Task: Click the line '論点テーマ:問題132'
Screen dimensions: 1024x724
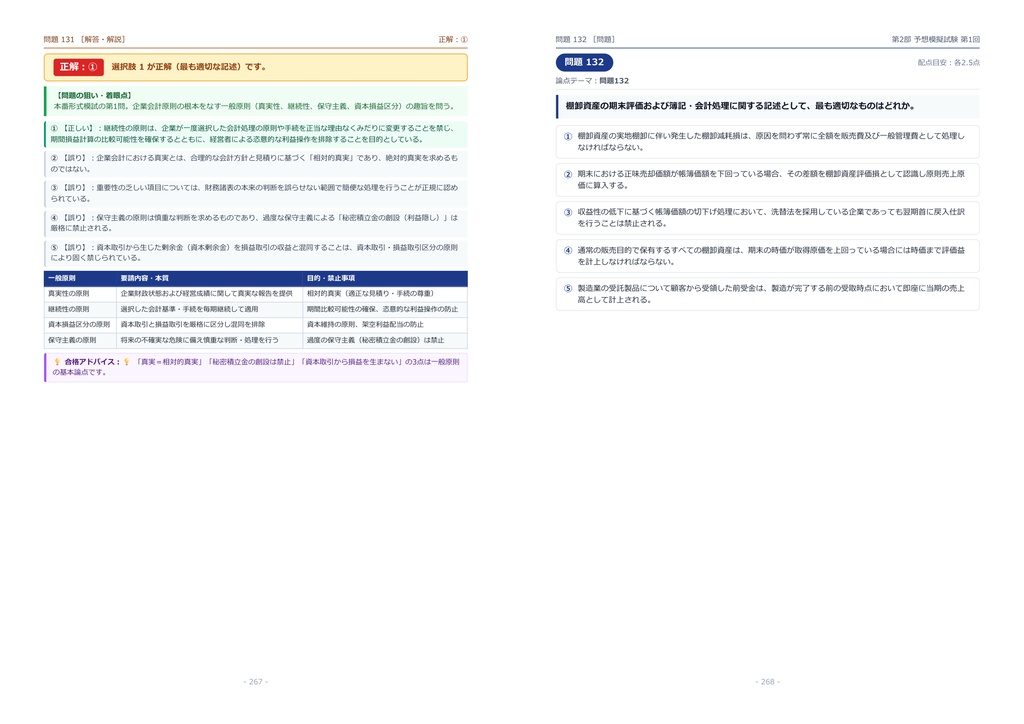Action: [x=592, y=81]
